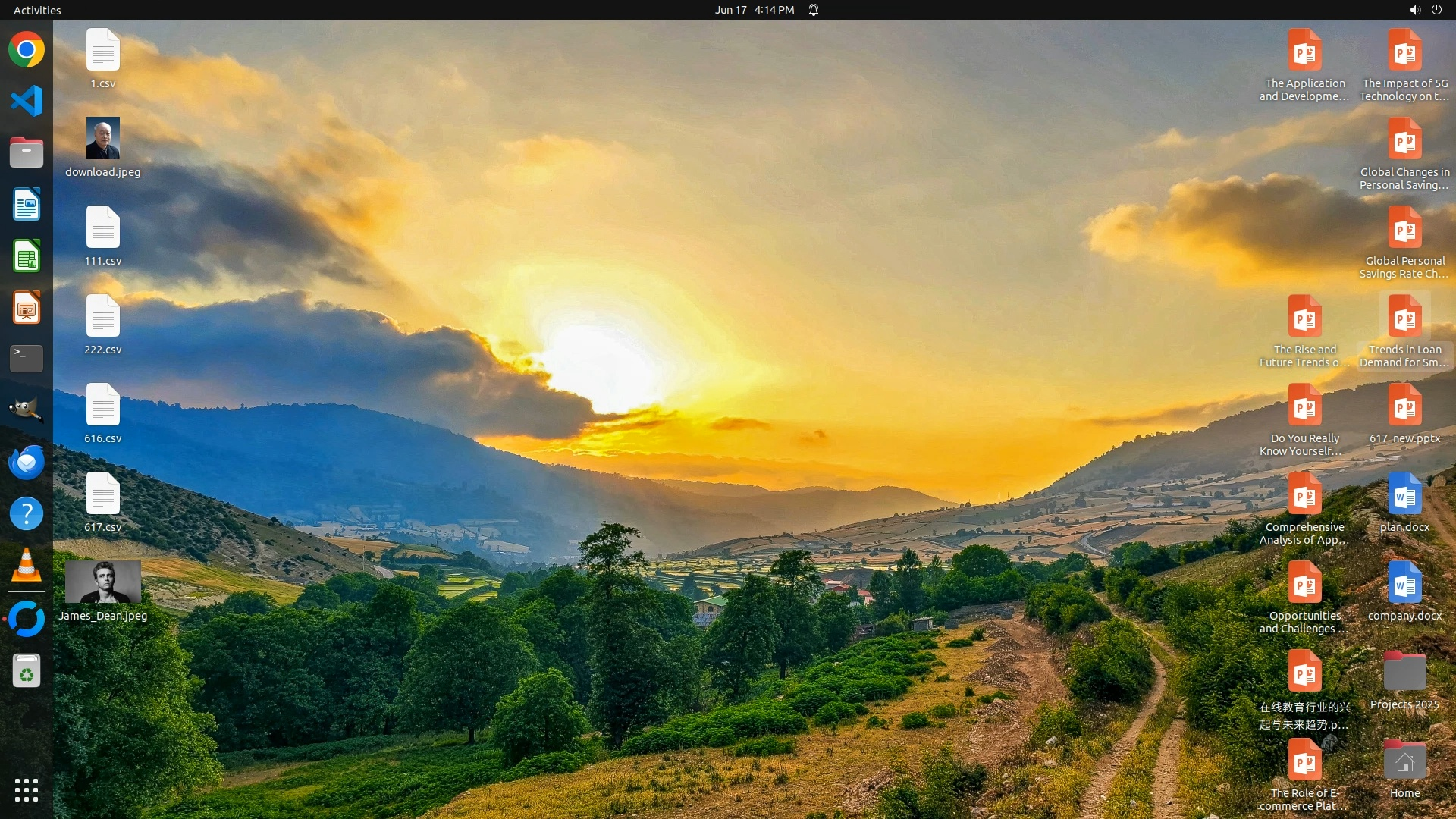Select the James_Dean.jpeg thumbnail
Viewport: 1456px width, 819px height.
click(103, 582)
